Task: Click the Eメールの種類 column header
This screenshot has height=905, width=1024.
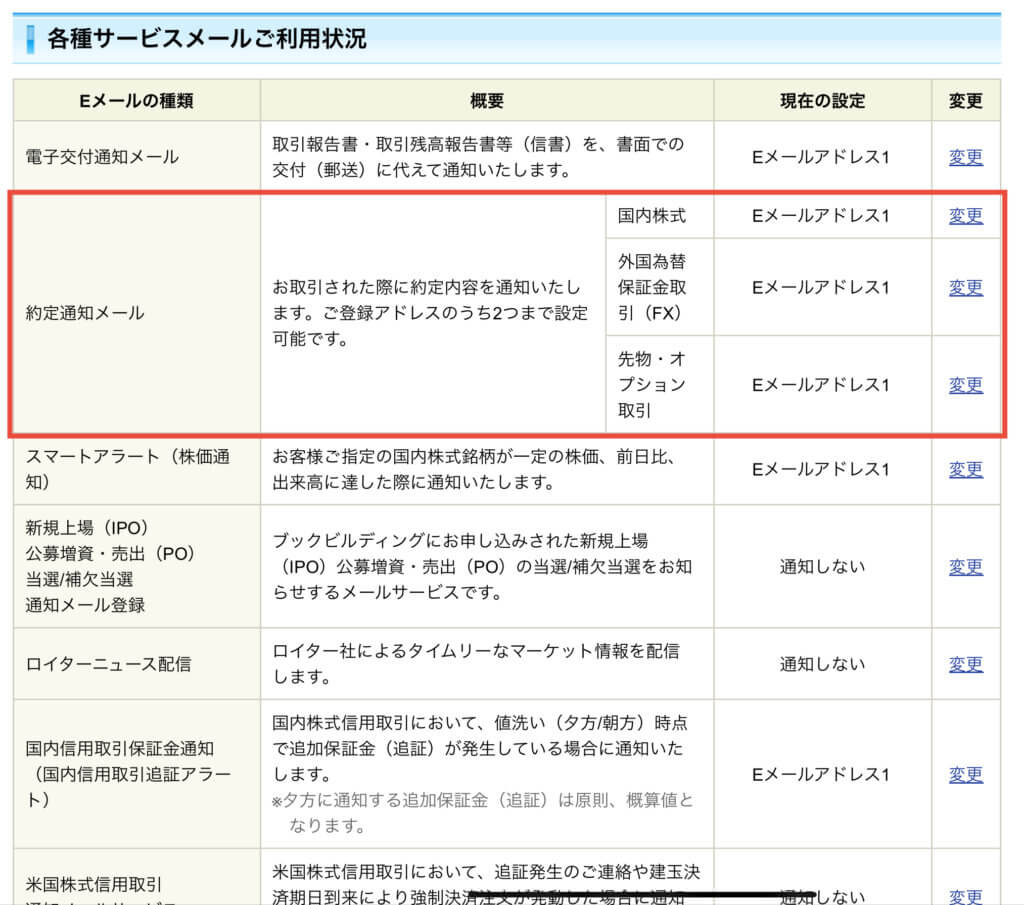Action: click(136, 100)
